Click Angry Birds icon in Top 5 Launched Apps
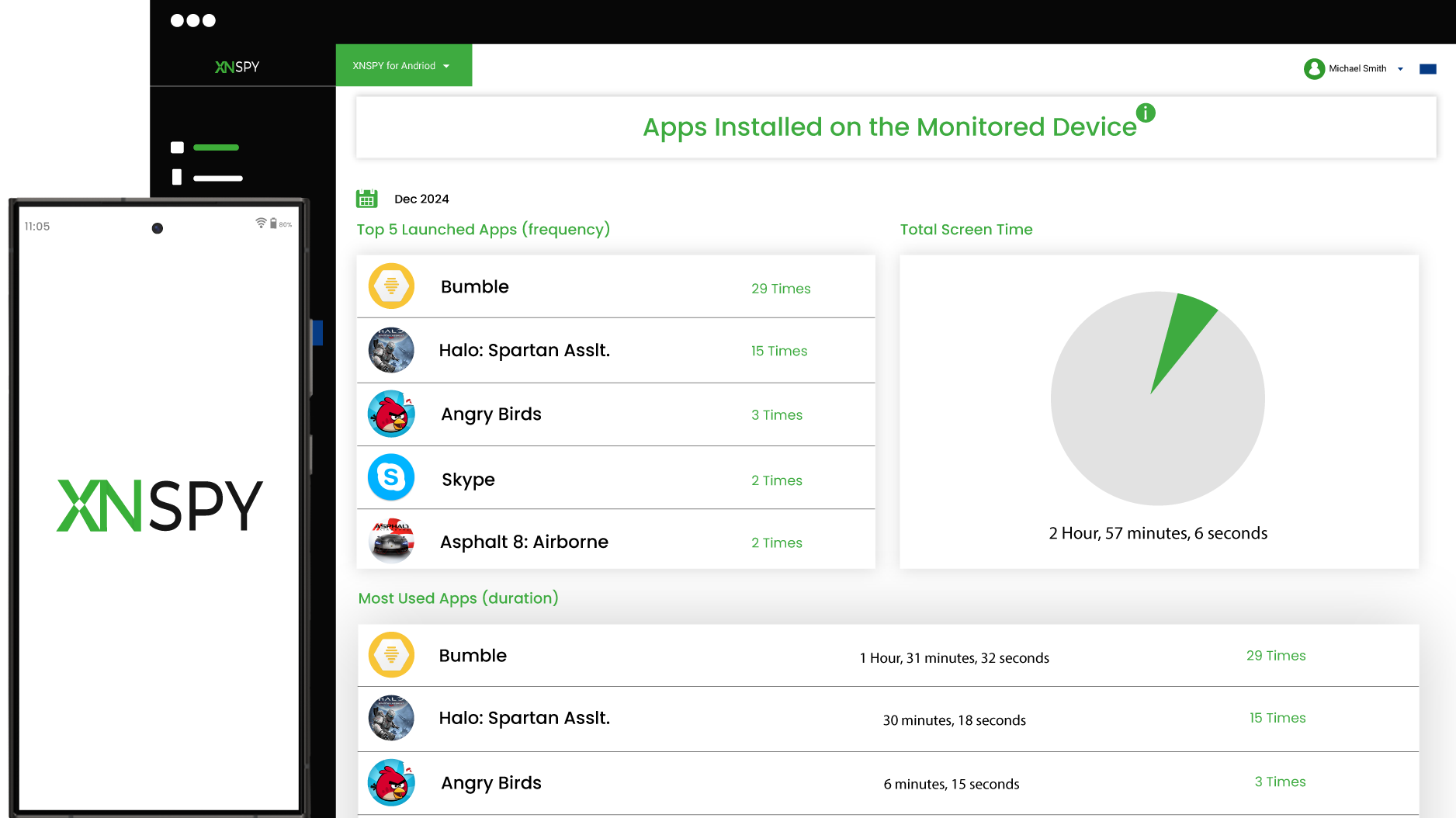 (x=391, y=414)
